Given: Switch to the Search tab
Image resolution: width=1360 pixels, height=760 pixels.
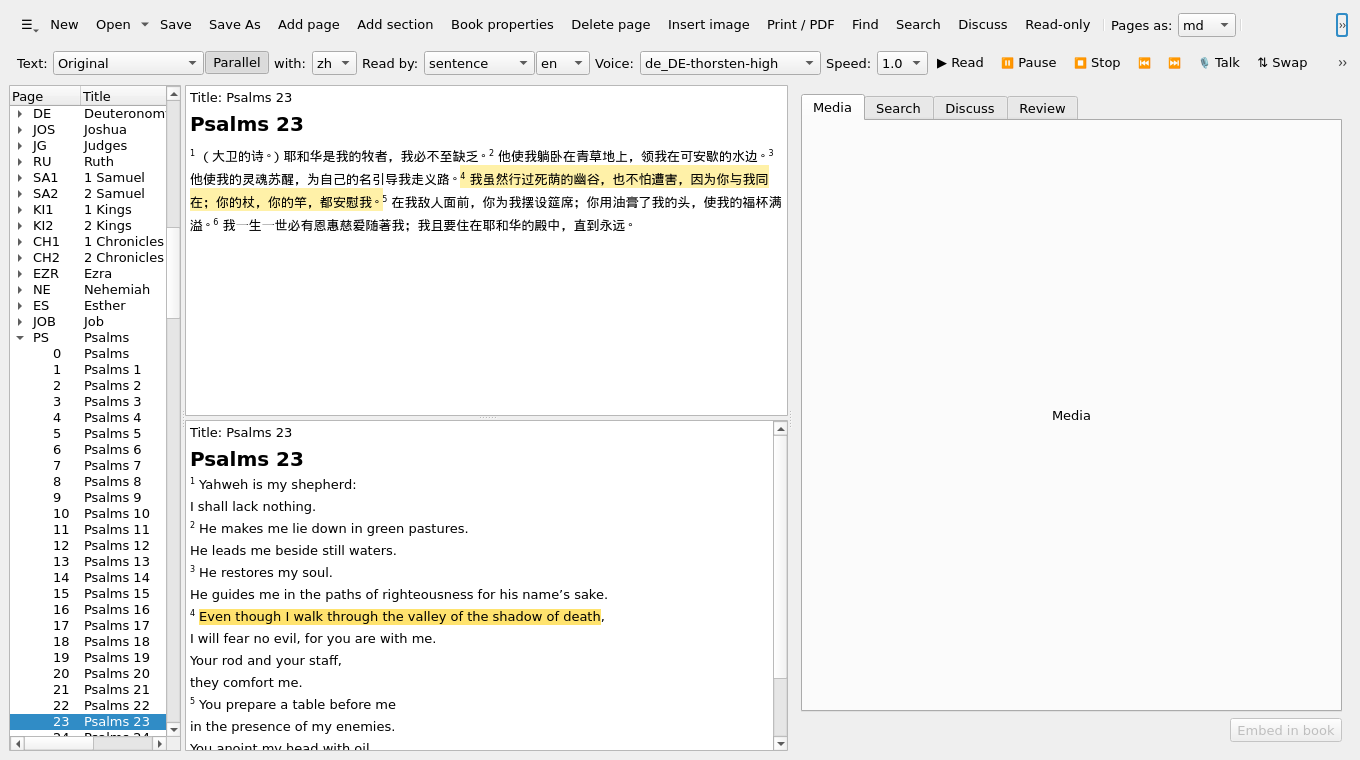Looking at the screenshot, I should pos(898,108).
